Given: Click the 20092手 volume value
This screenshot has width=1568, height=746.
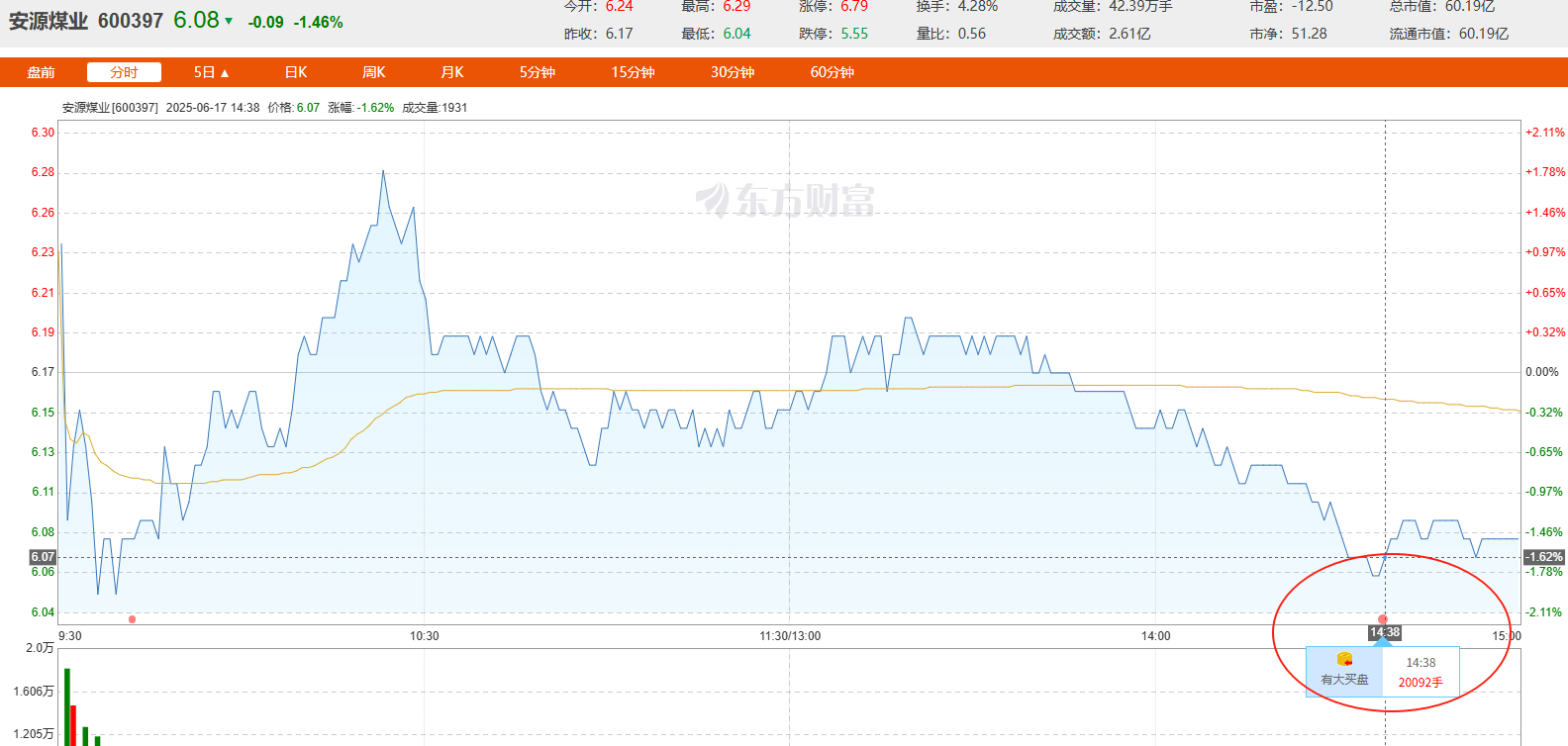Looking at the screenshot, I should click(x=1421, y=683).
